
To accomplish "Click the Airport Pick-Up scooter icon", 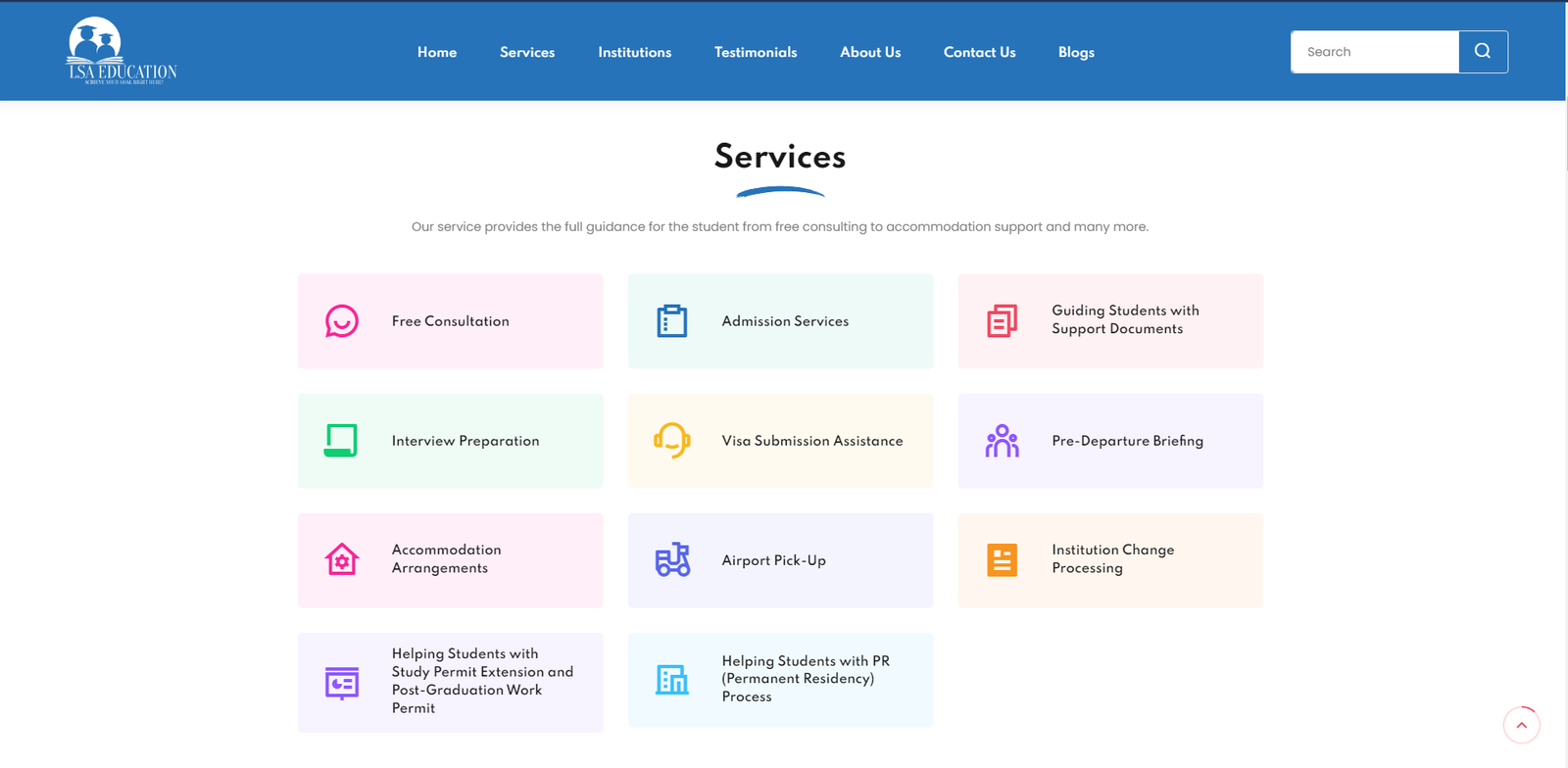I will 672,560.
